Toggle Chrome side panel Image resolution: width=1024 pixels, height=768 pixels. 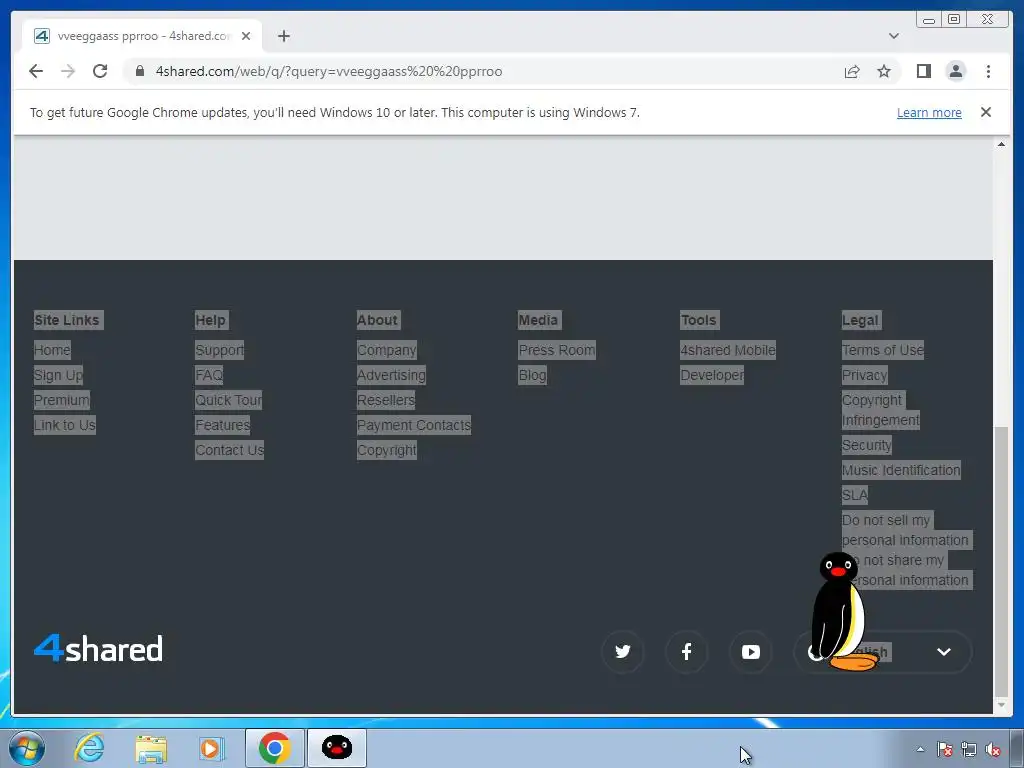(x=923, y=71)
